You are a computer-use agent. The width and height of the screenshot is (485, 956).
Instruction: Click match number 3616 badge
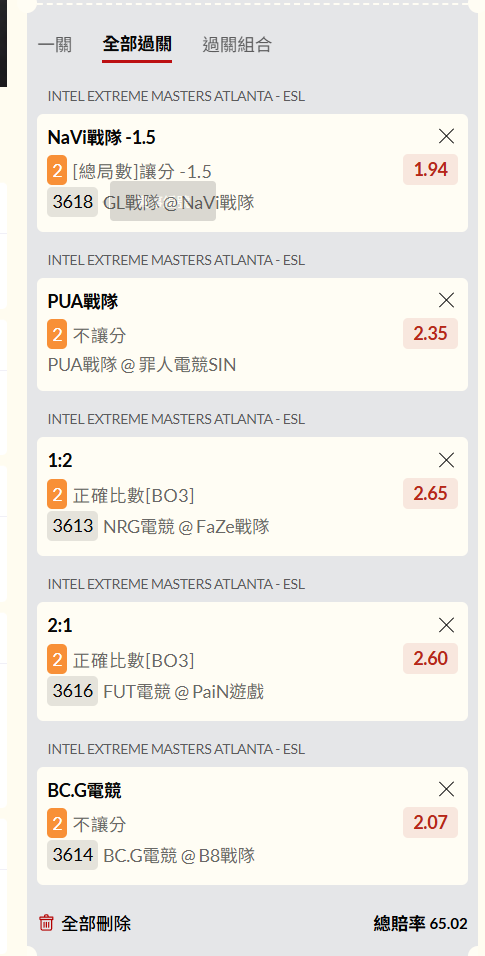[x=73, y=691]
